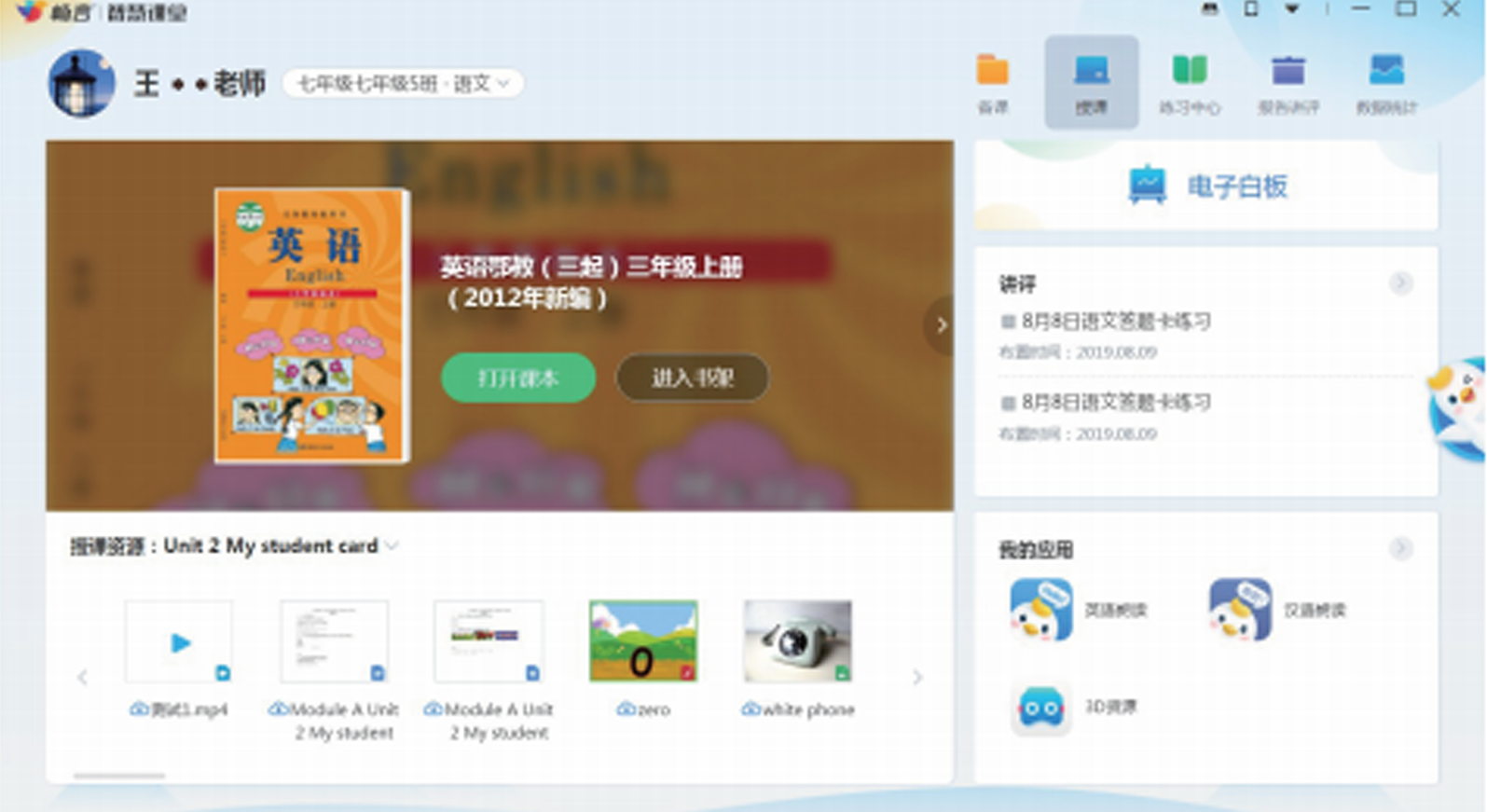Open the class and subject dropdown 七年级5班 语文
Viewport: 1487px width, 812px height.
[x=403, y=84]
